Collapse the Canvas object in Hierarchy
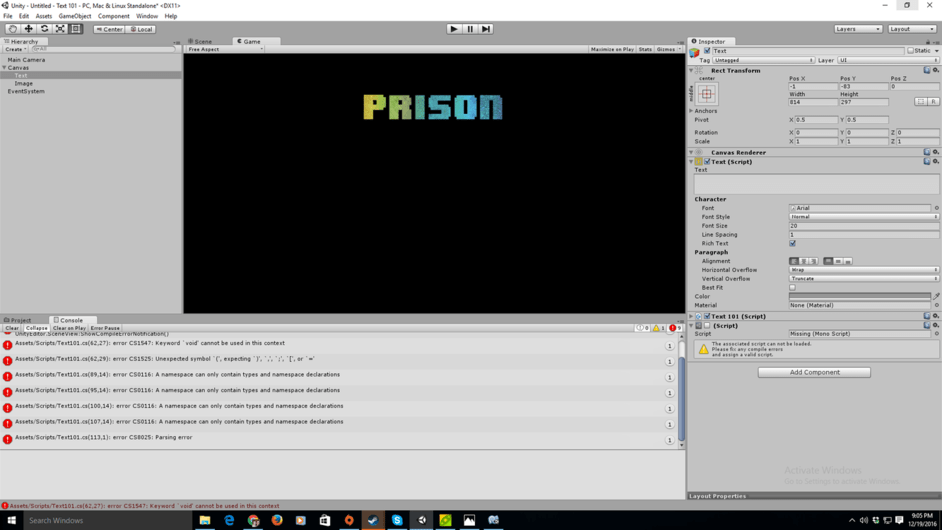The height and width of the screenshot is (530, 942). tap(4, 68)
